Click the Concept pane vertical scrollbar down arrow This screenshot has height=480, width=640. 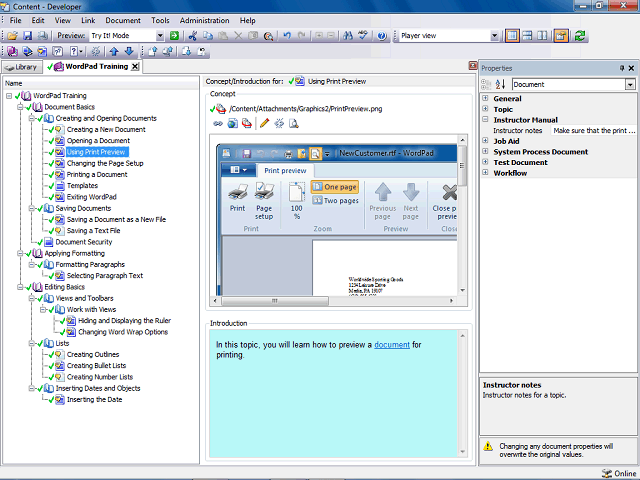point(462,291)
